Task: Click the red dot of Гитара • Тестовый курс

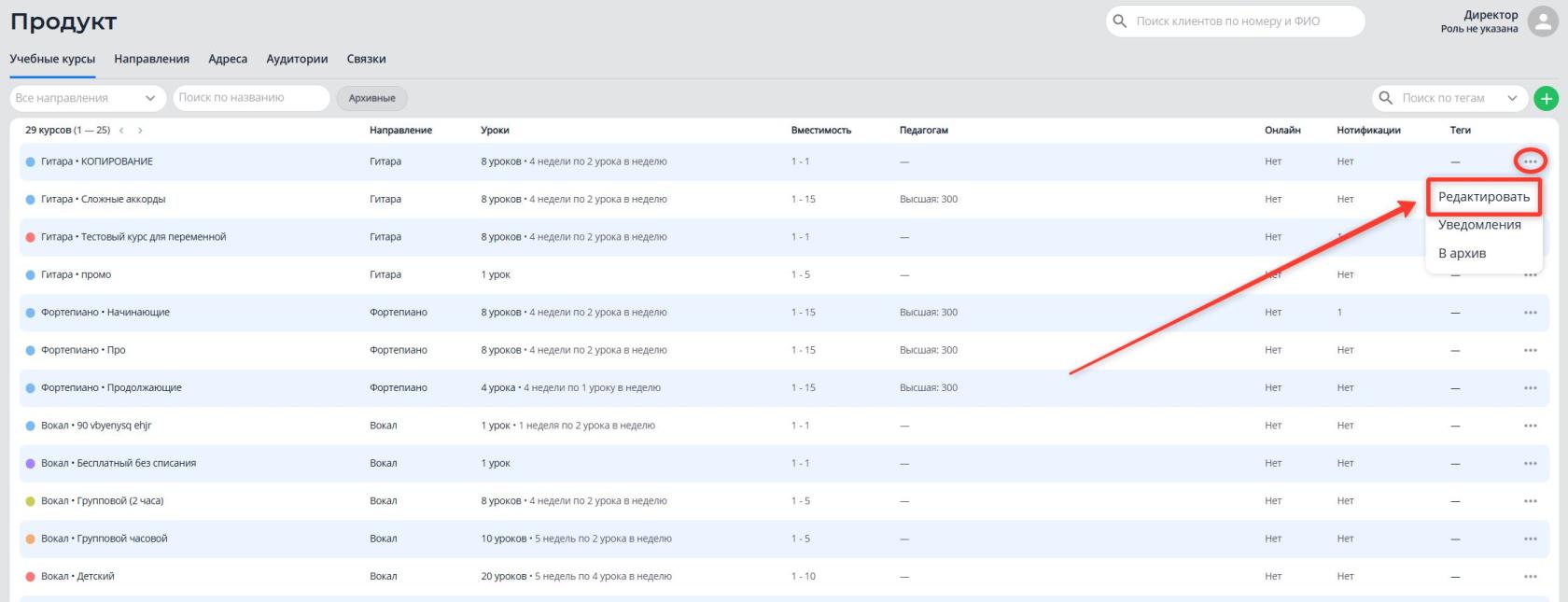Action: click(30, 237)
